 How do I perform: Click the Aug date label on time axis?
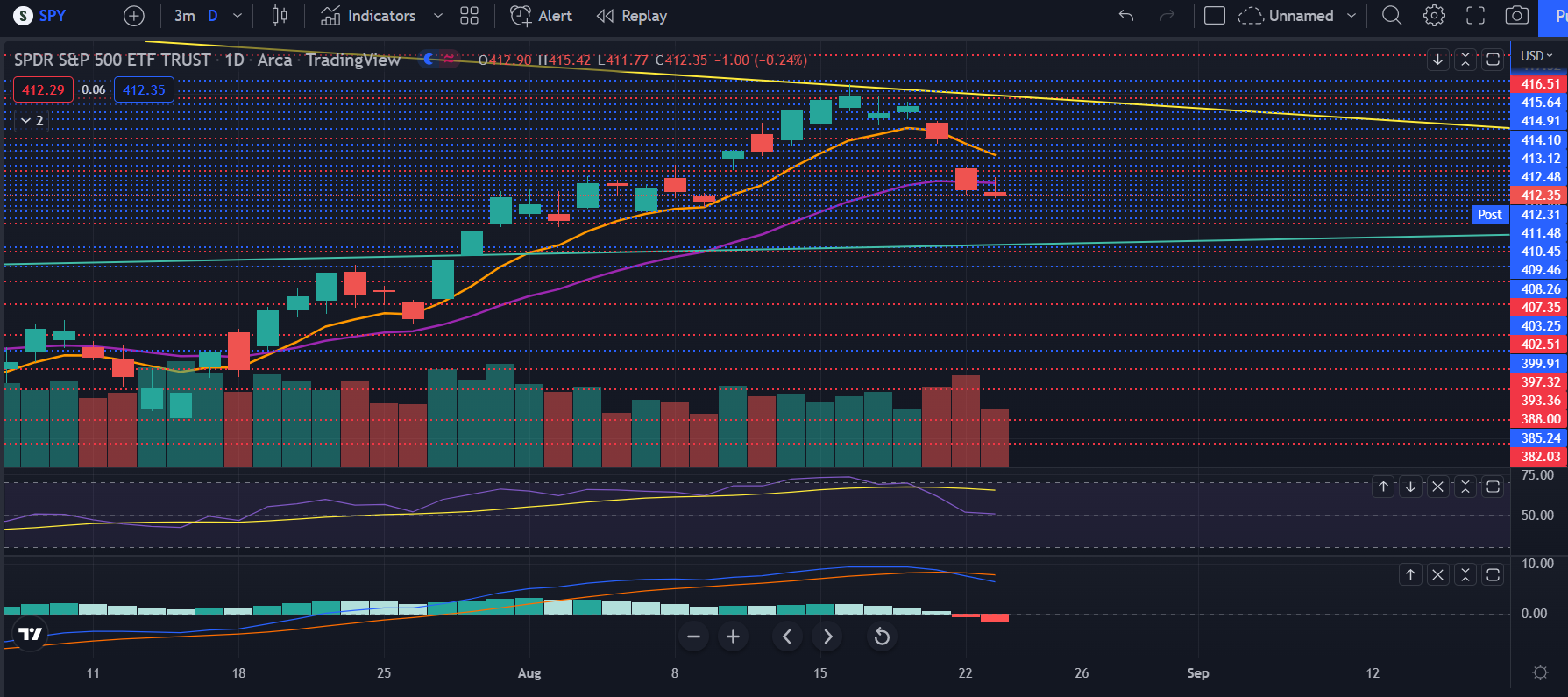coord(529,673)
